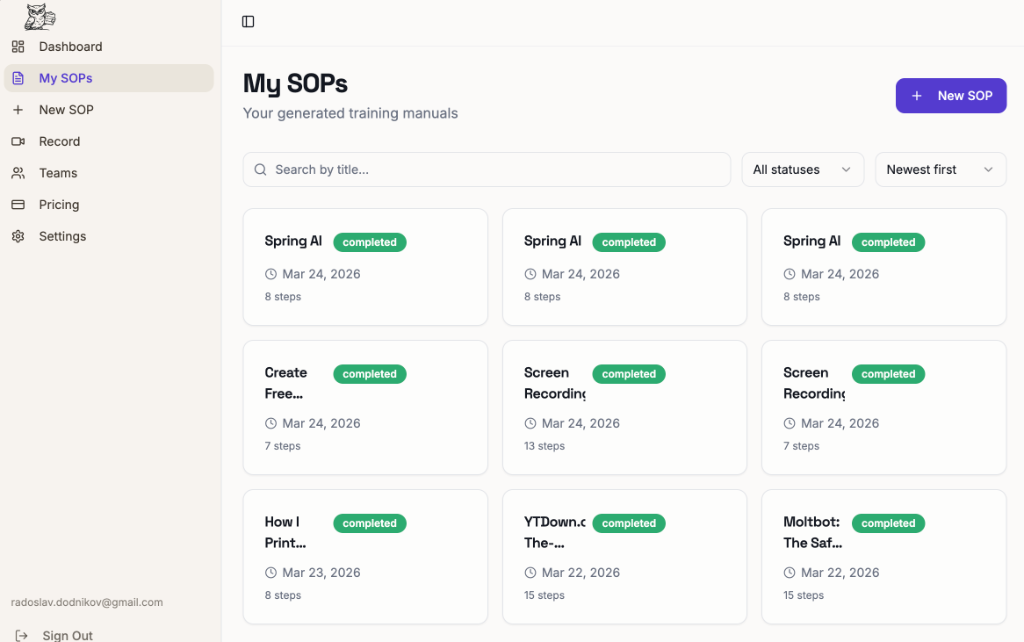Toggle the sidebar with the panel icon

[x=248, y=21]
